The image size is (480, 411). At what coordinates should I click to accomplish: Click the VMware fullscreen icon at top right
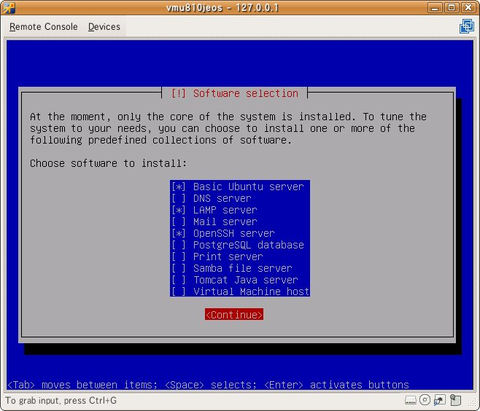pos(466,27)
